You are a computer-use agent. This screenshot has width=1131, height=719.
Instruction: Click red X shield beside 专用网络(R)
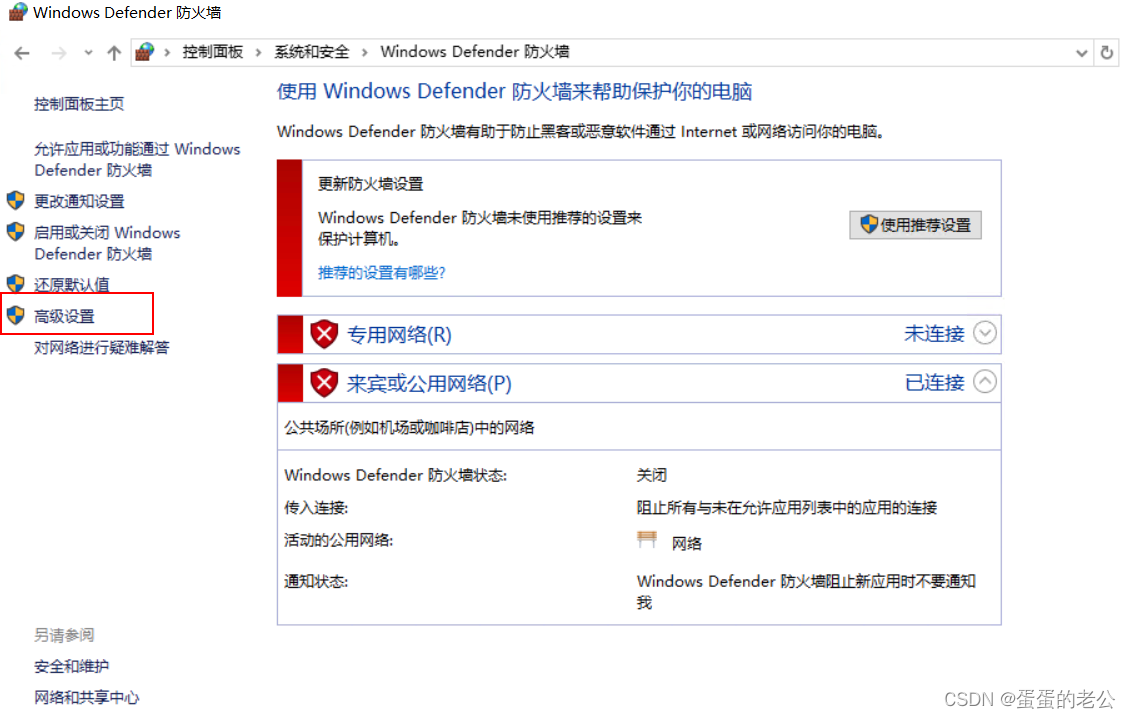pos(324,334)
